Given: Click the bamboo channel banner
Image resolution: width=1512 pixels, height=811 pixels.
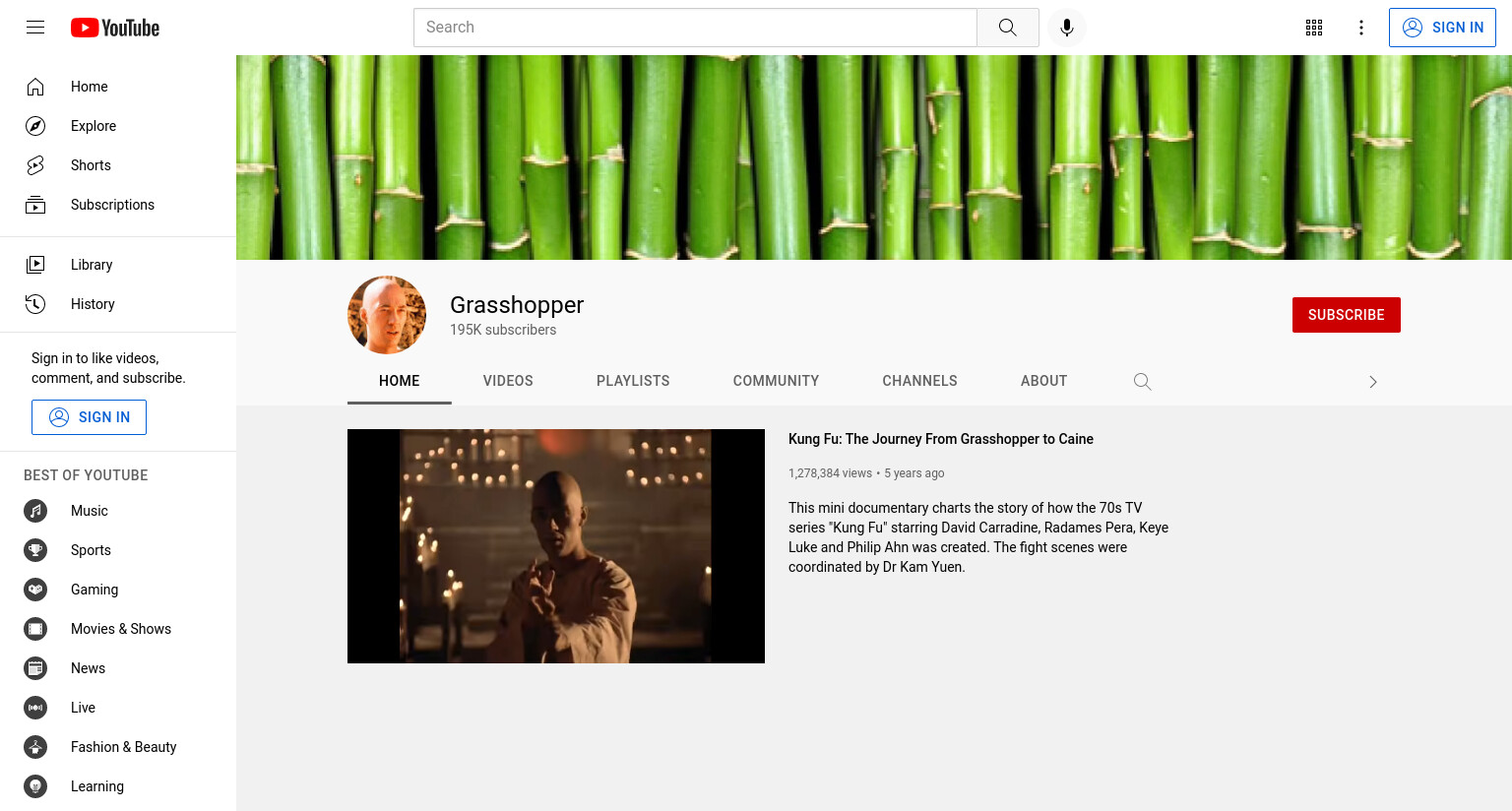Looking at the screenshot, I should point(874,157).
